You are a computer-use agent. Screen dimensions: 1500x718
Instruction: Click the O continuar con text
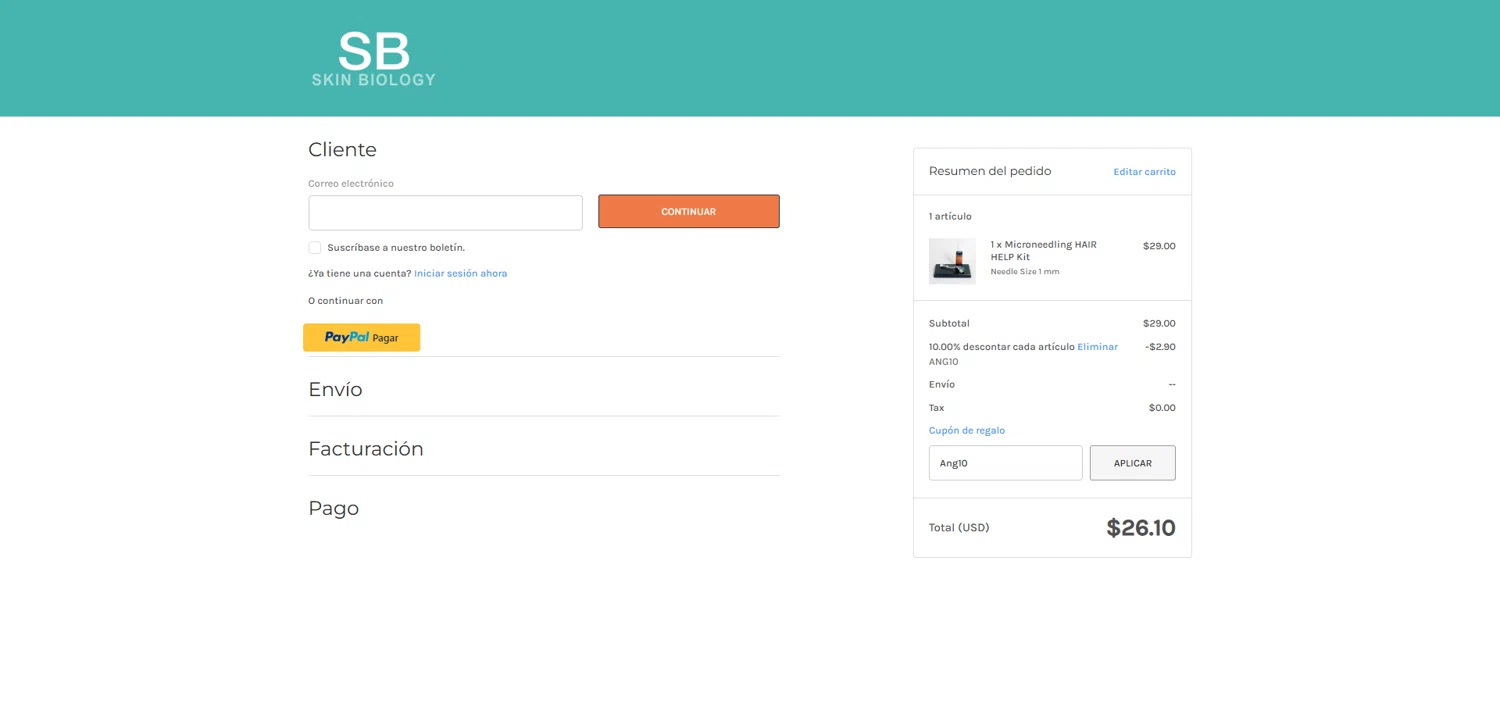pos(345,301)
